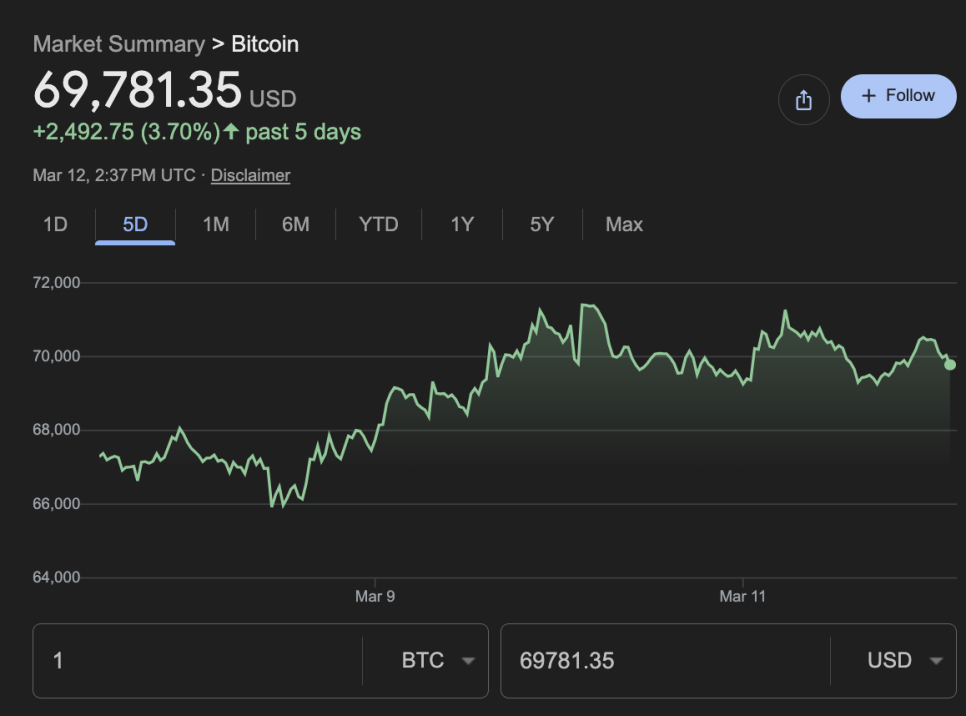
Task: Click the green up arrow indicator
Action: 232,132
